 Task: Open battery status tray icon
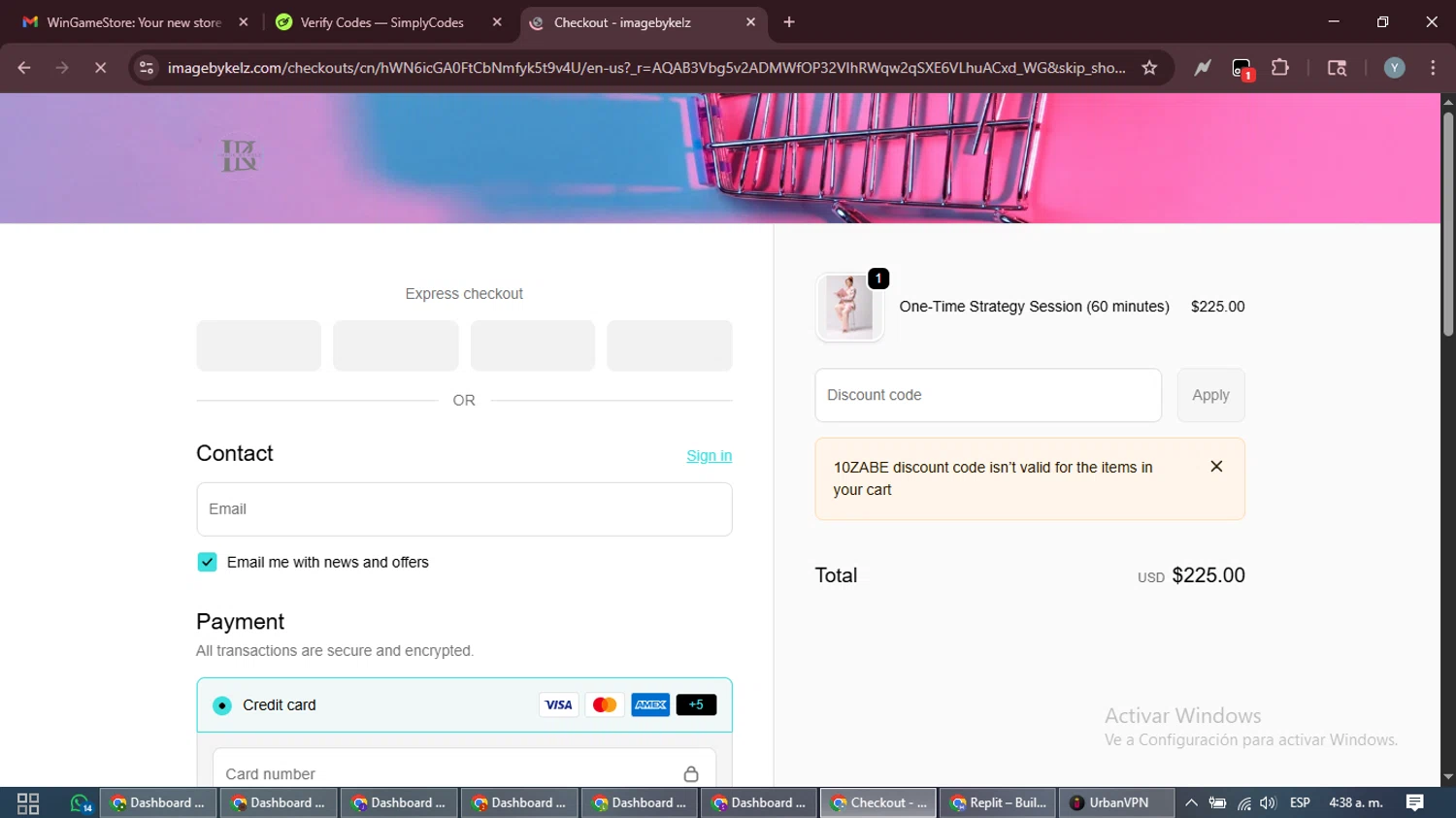(x=1217, y=803)
